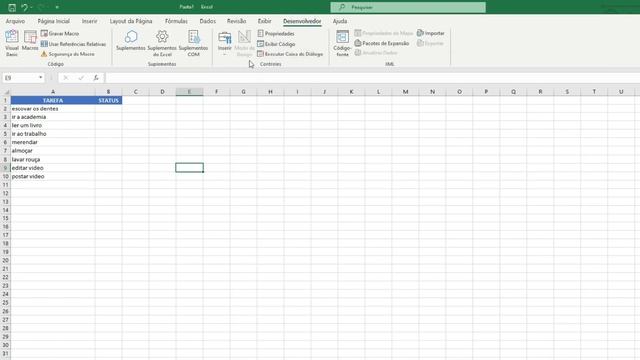Screen dimensions: 640x360
Task: Select column B header
Action: [109, 92]
